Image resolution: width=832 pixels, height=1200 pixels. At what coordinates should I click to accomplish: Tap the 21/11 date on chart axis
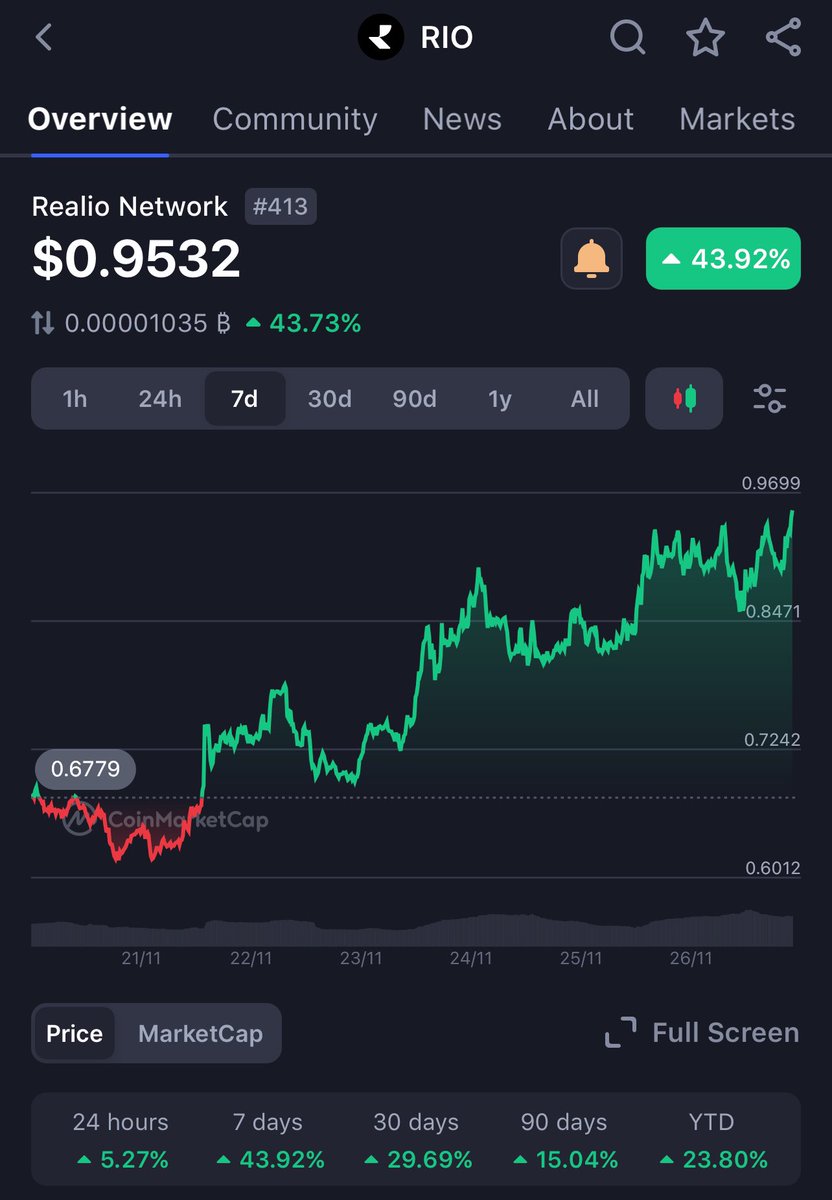click(141, 958)
